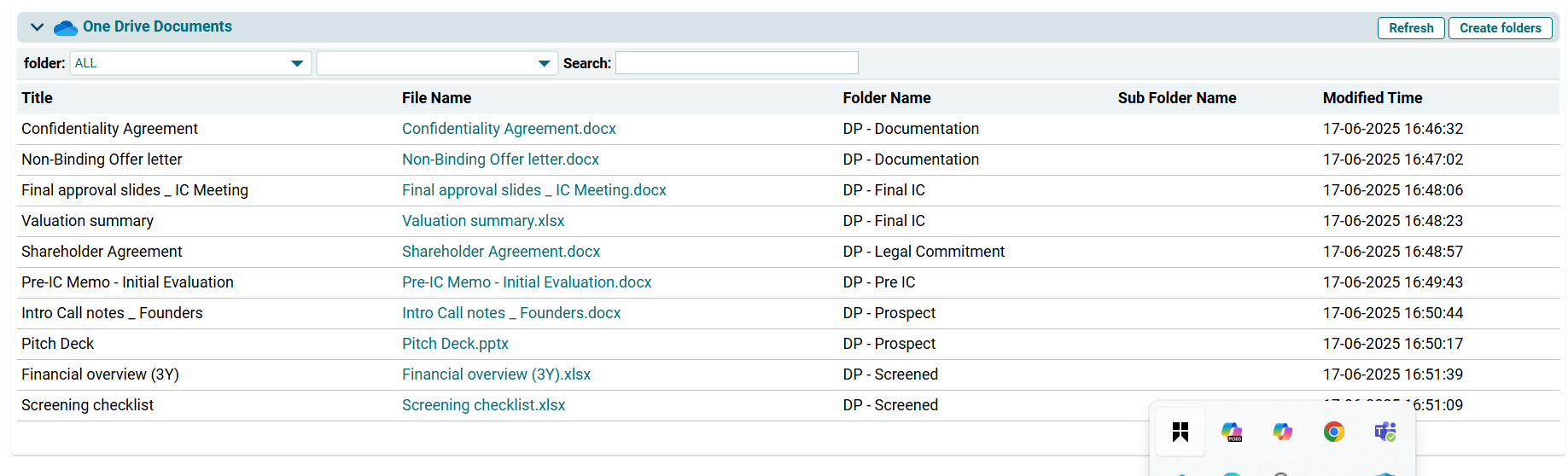Launch Google Chrome from the tray popup
Image resolution: width=1568 pixels, height=476 pixels.
(1334, 432)
